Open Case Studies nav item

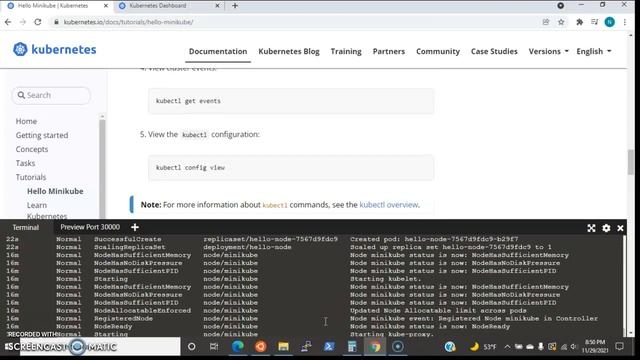tap(494, 51)
